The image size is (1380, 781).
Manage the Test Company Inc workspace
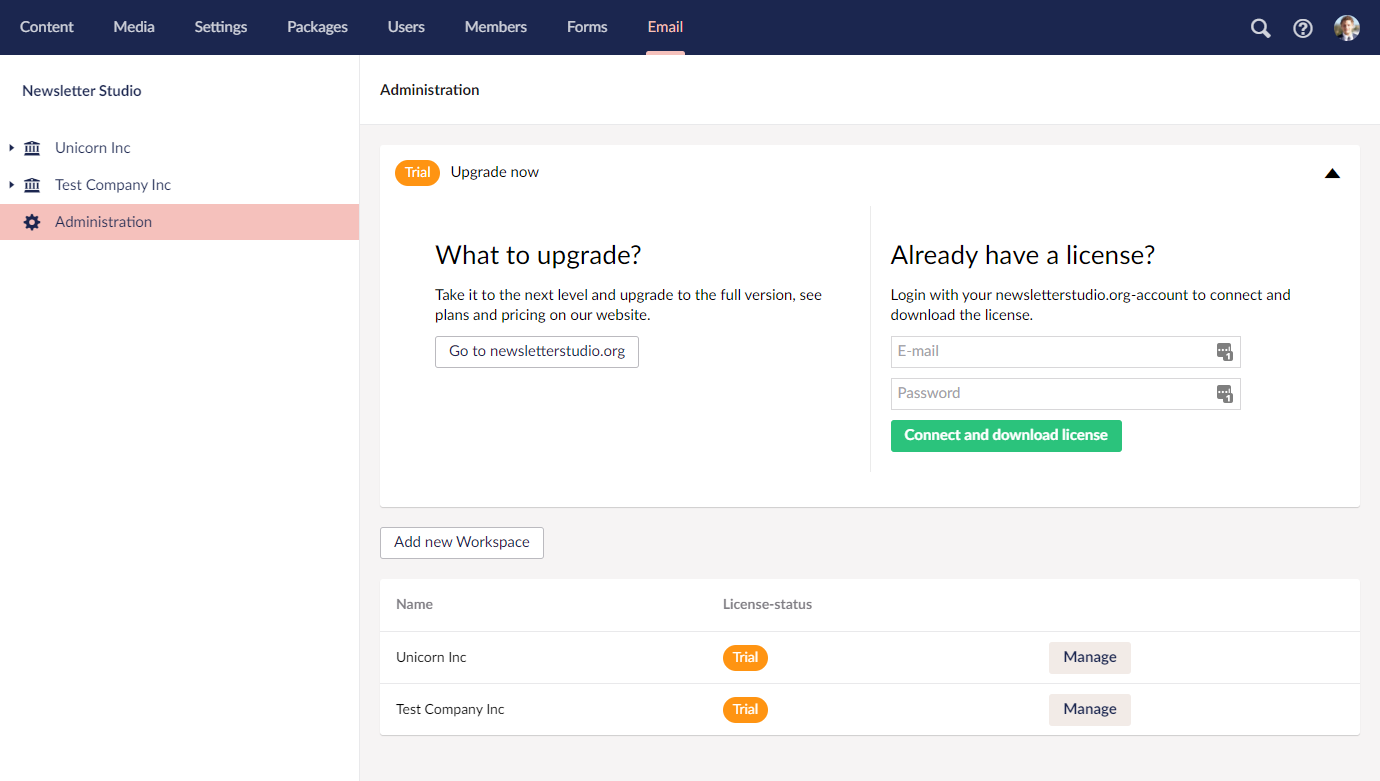(x=1090, y=710)
